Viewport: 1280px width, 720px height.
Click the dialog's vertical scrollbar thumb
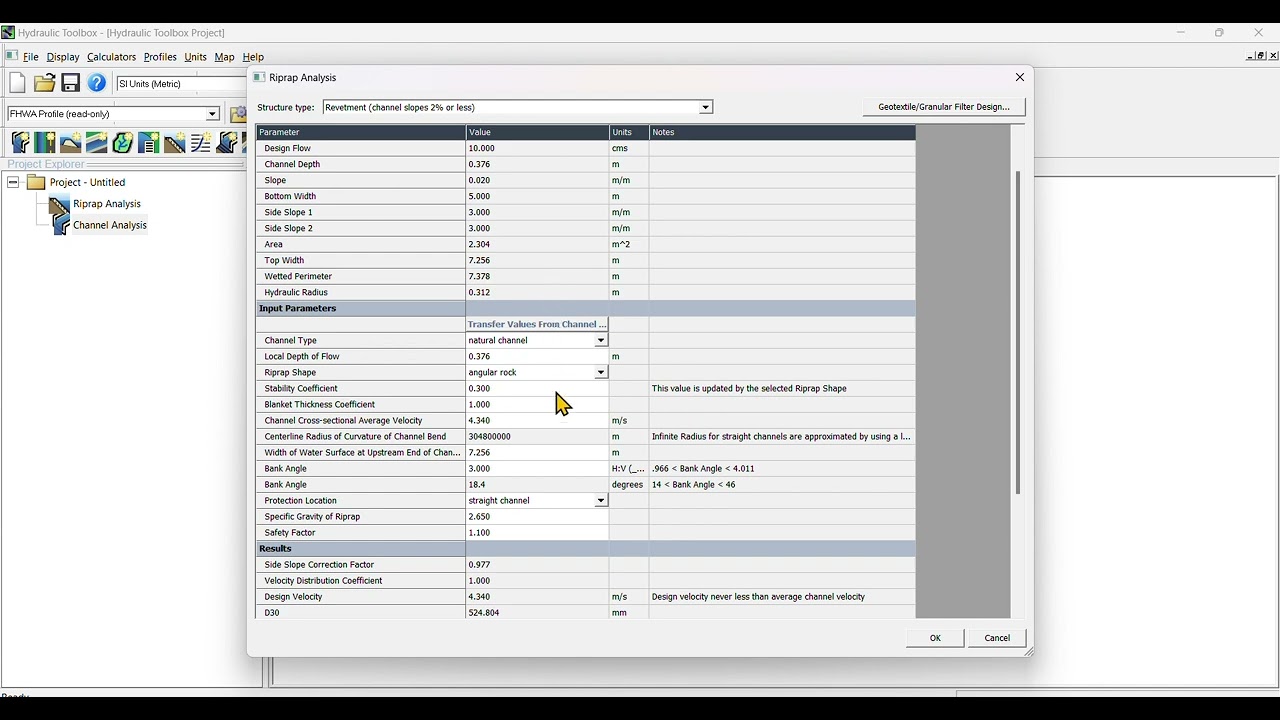pos(1018,333)
